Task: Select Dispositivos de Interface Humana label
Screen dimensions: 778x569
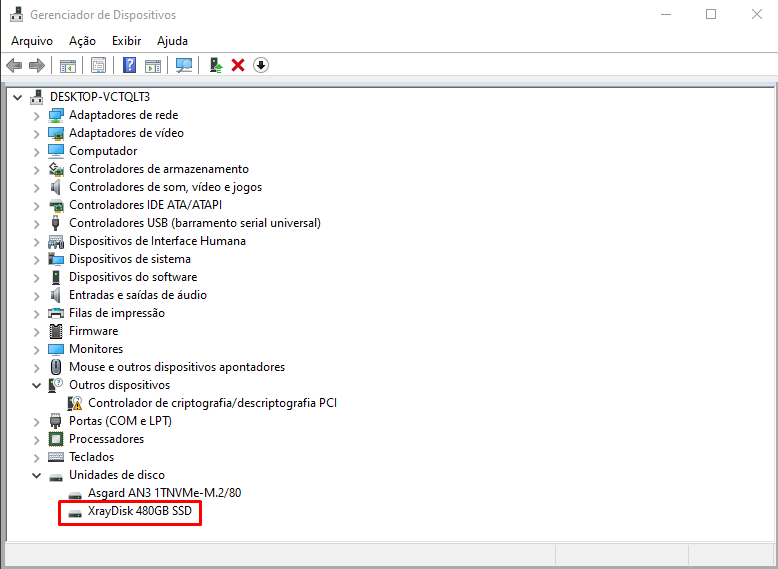Action: 157,241
